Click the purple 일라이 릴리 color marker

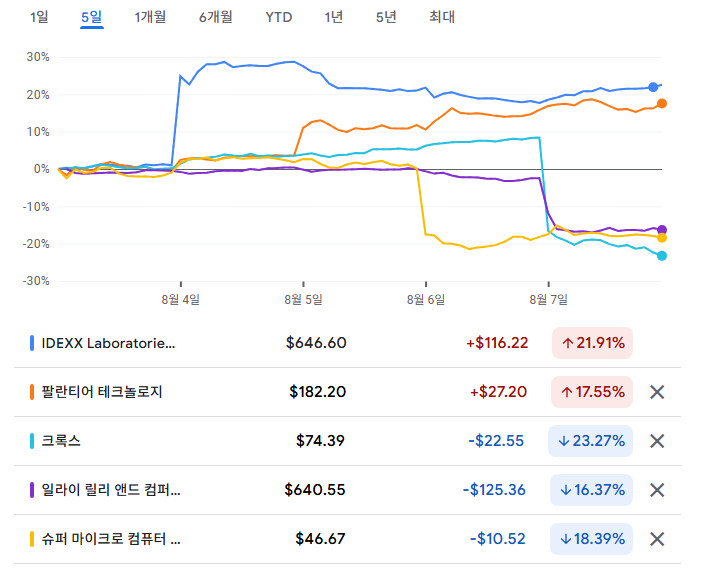coord(32,490)
